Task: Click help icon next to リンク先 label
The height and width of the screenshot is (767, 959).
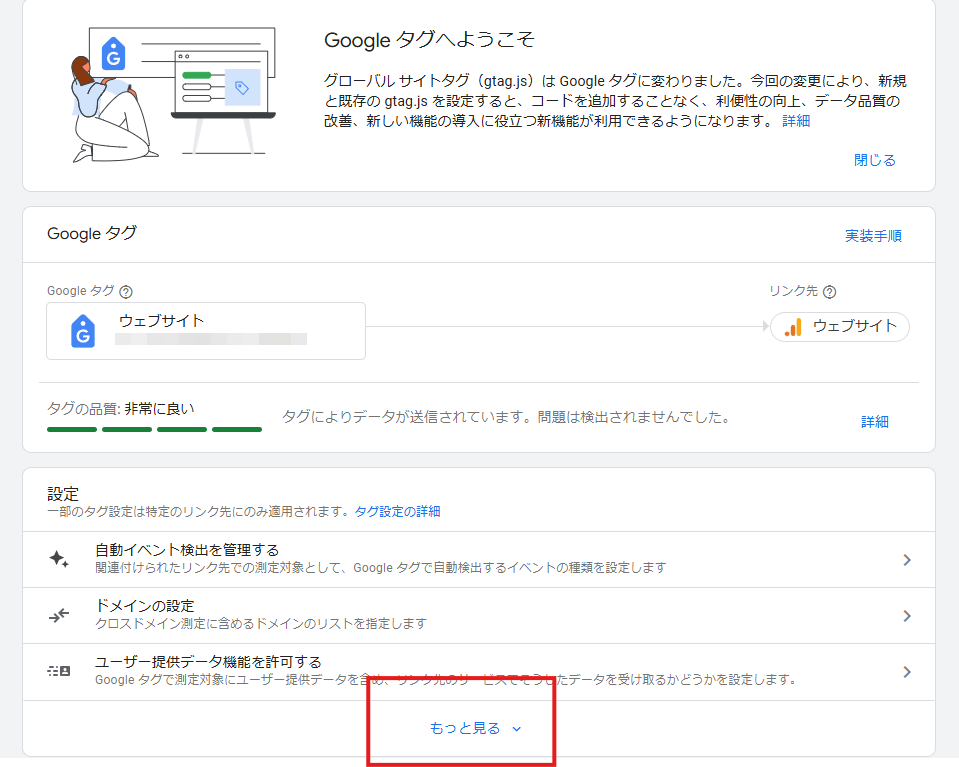Action: (x=829, y=292)
